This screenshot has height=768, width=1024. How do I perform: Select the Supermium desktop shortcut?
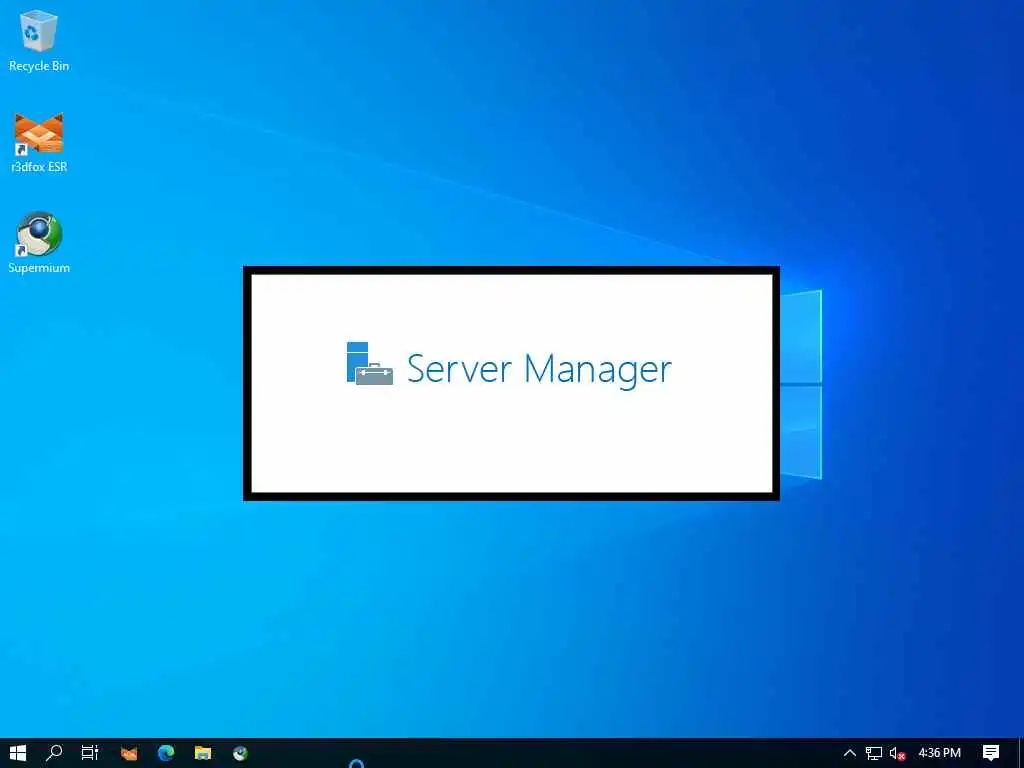click(39, 243)
